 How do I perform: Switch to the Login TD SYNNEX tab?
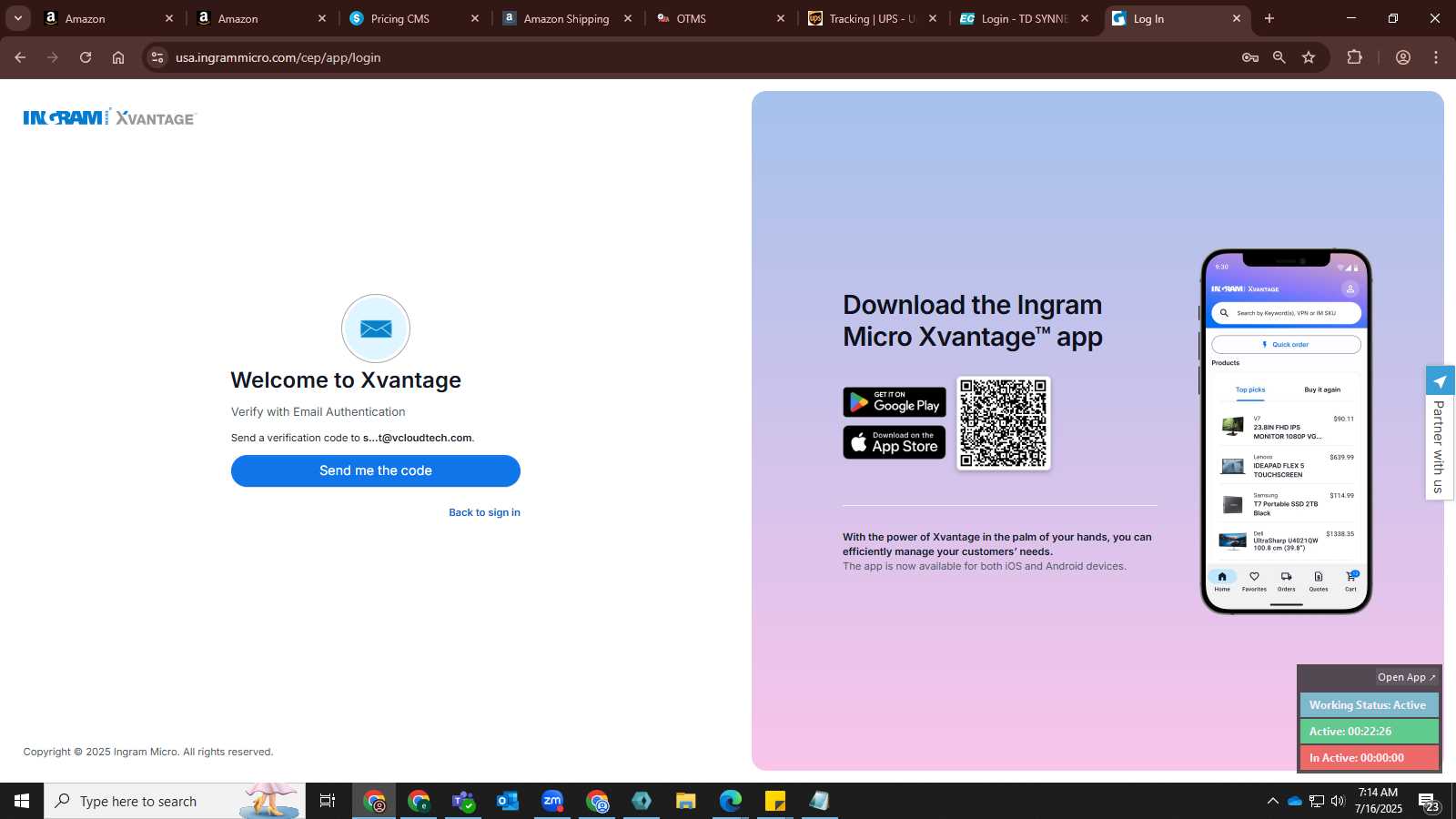coord(1024,18)
